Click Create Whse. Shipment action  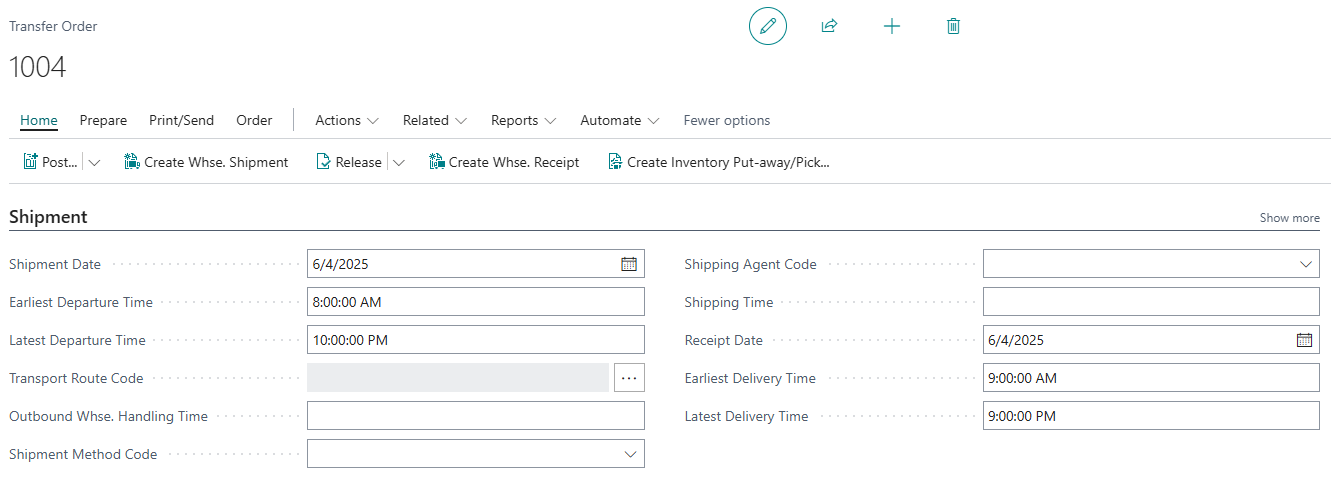[x=206, y=162]
